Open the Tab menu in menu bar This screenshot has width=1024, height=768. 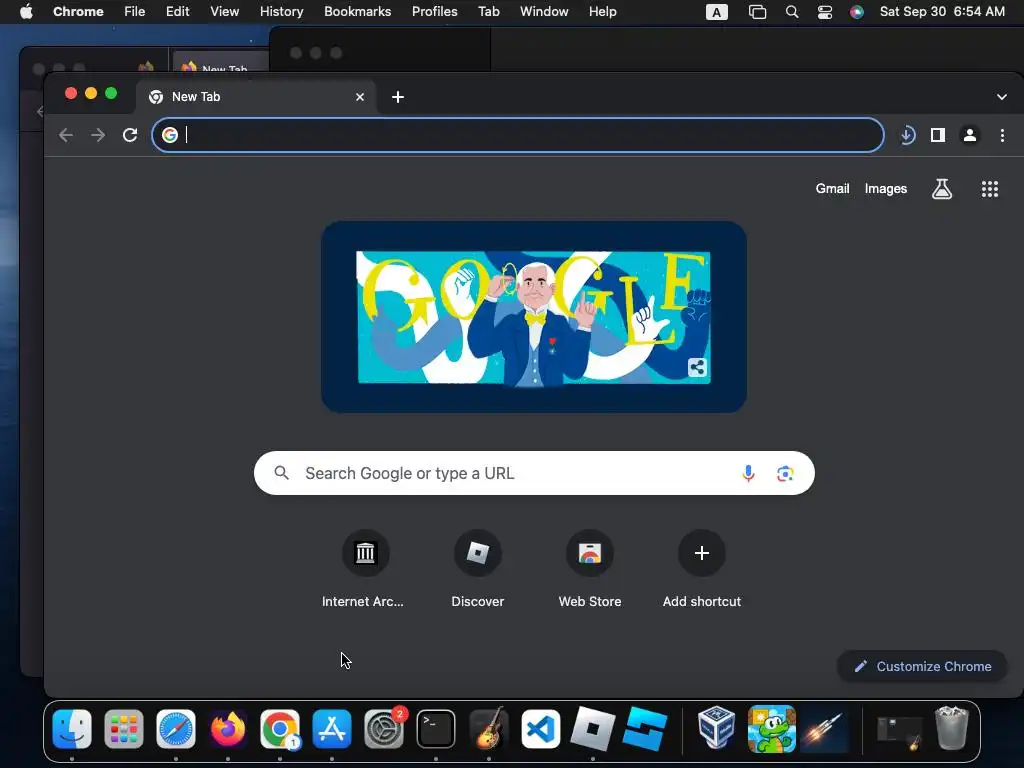pos(488,11)
